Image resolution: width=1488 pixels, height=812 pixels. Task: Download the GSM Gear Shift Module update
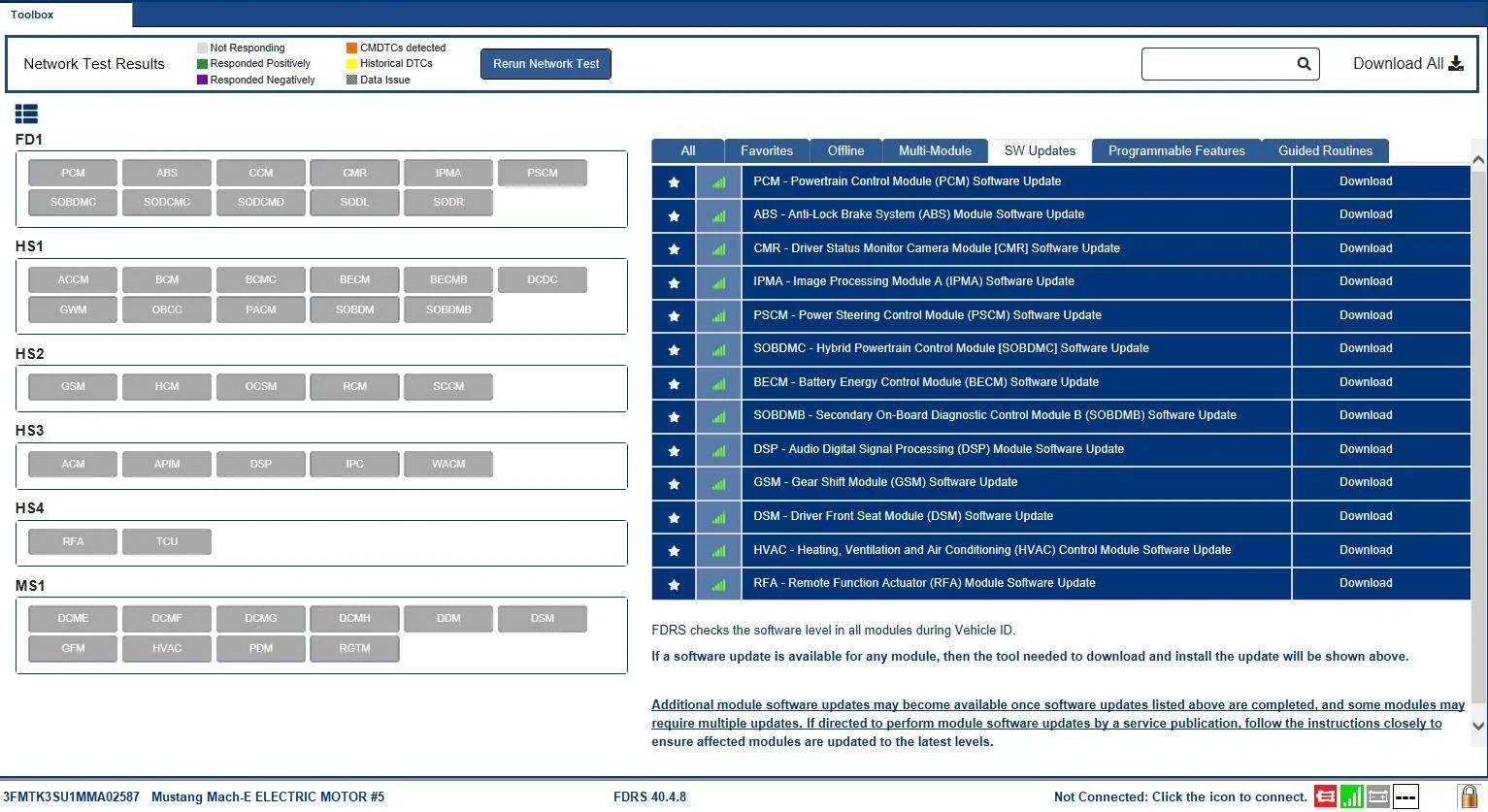1366,482
